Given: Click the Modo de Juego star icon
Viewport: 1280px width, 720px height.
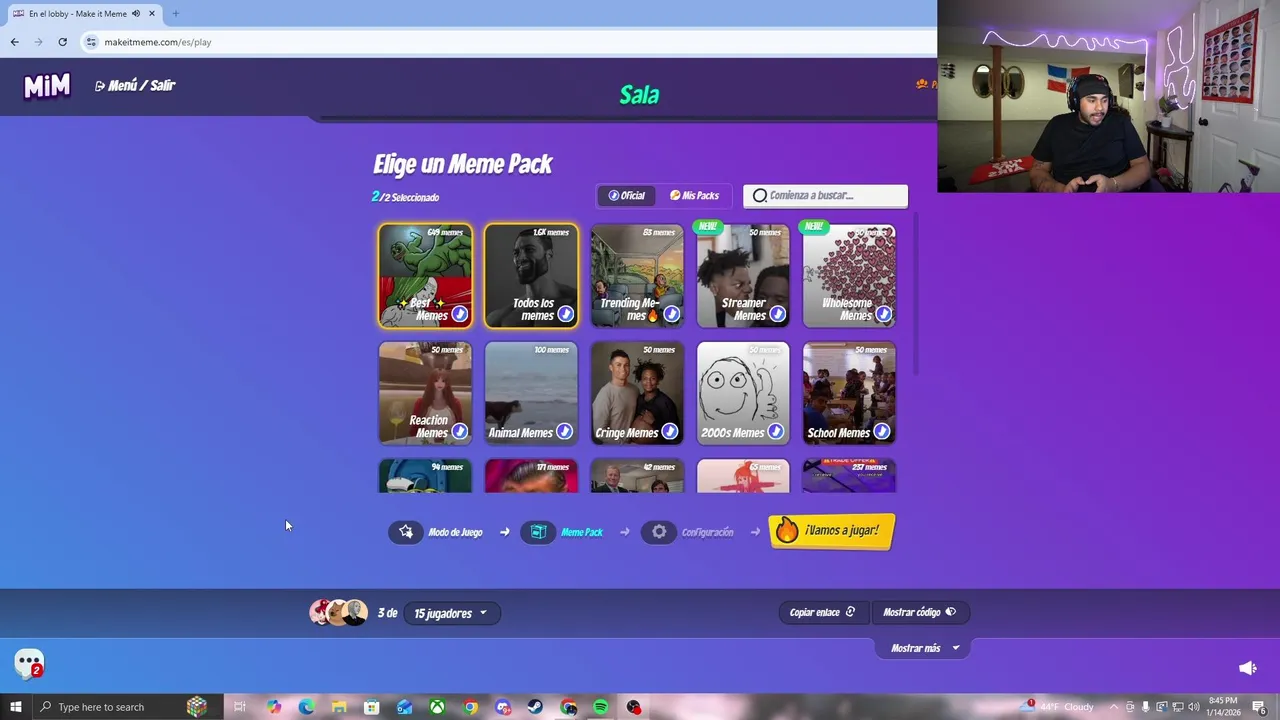Looking at the screenshot, I should click(406, 532).
